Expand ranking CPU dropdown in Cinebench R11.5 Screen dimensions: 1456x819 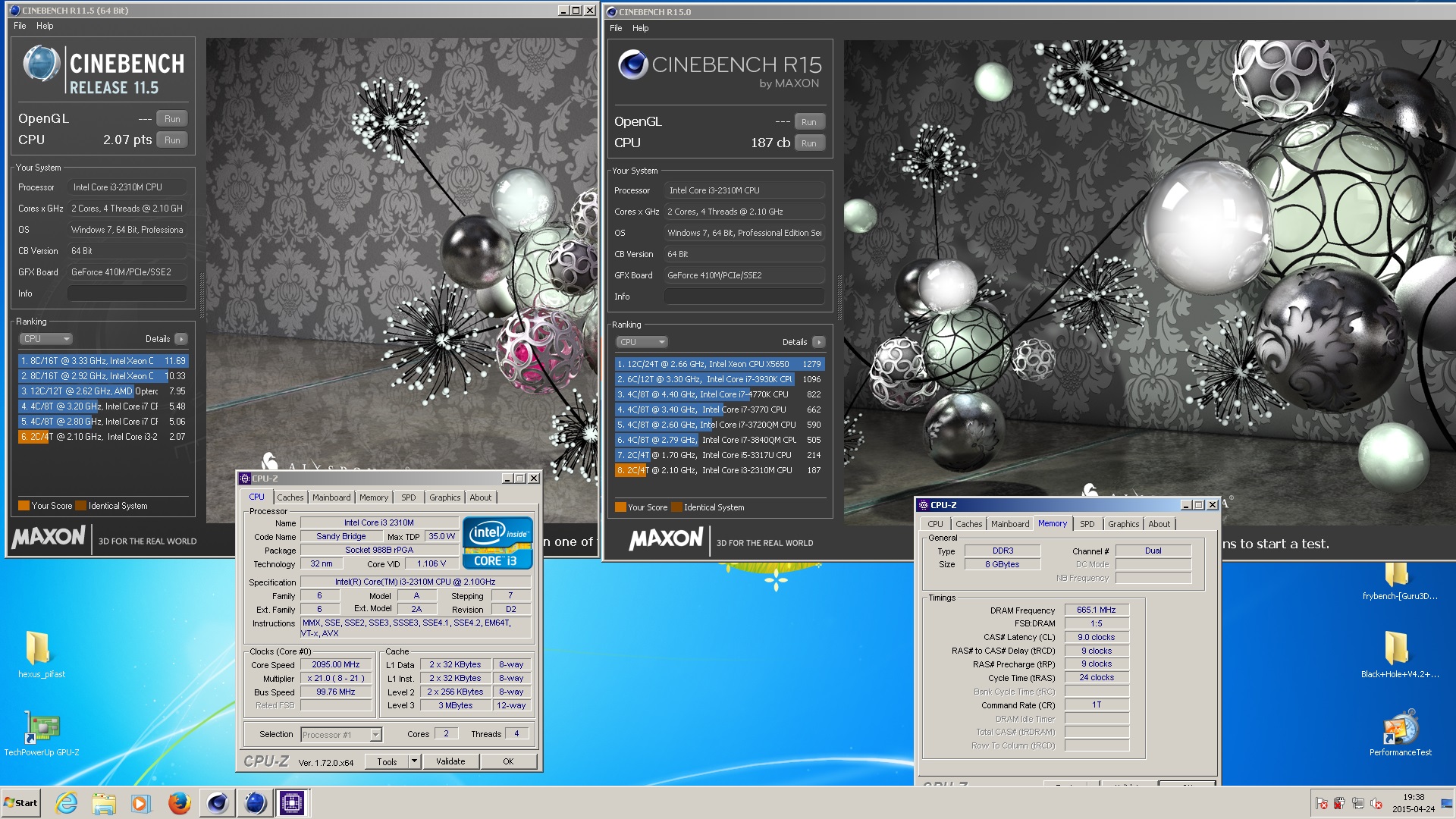point(45,339)
